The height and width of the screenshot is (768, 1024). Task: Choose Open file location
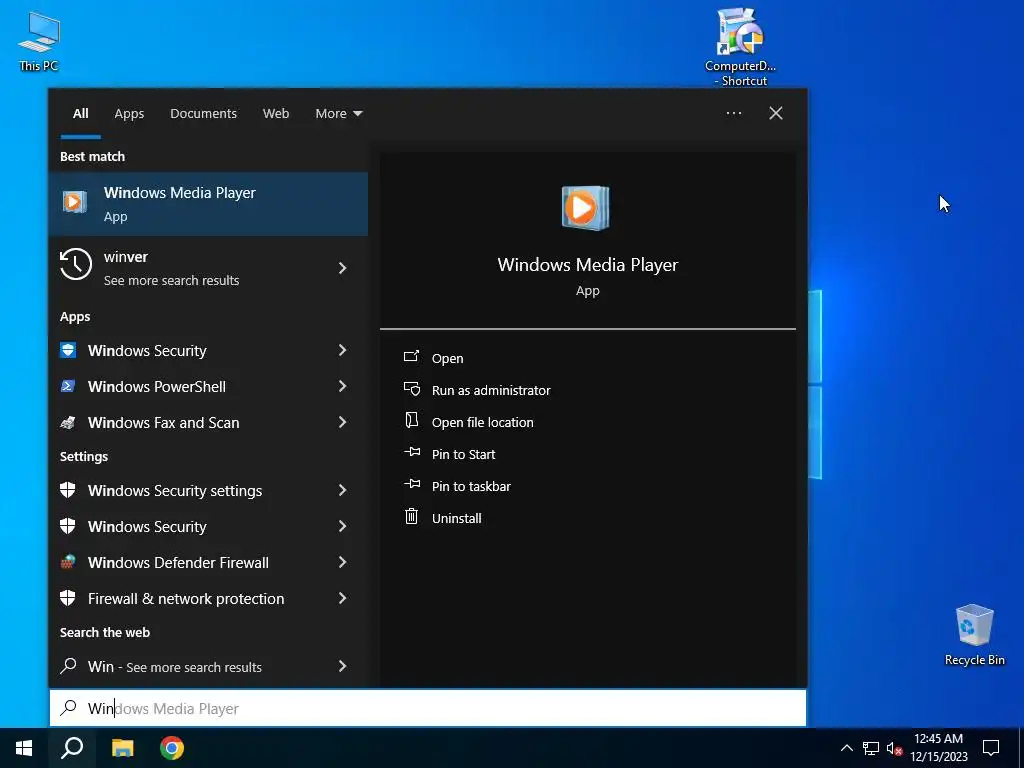click(x=483, y=422)
